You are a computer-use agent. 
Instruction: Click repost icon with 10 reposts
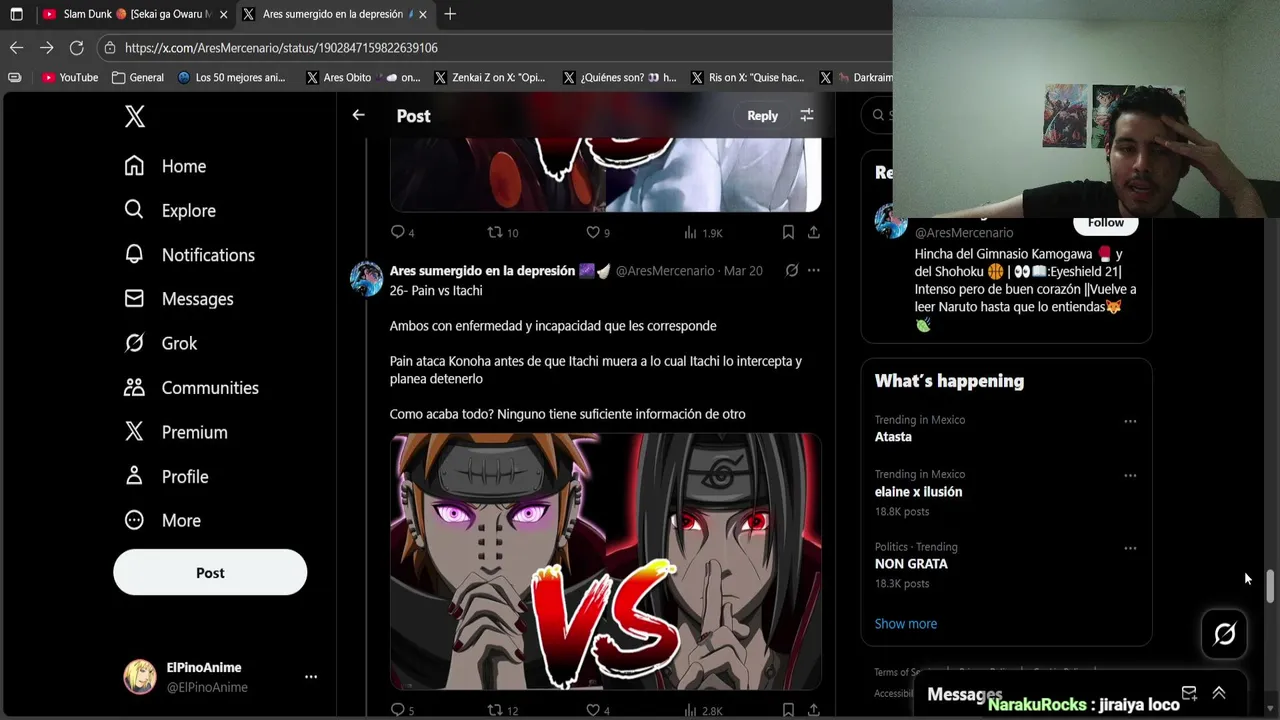(x=502, y=232)
